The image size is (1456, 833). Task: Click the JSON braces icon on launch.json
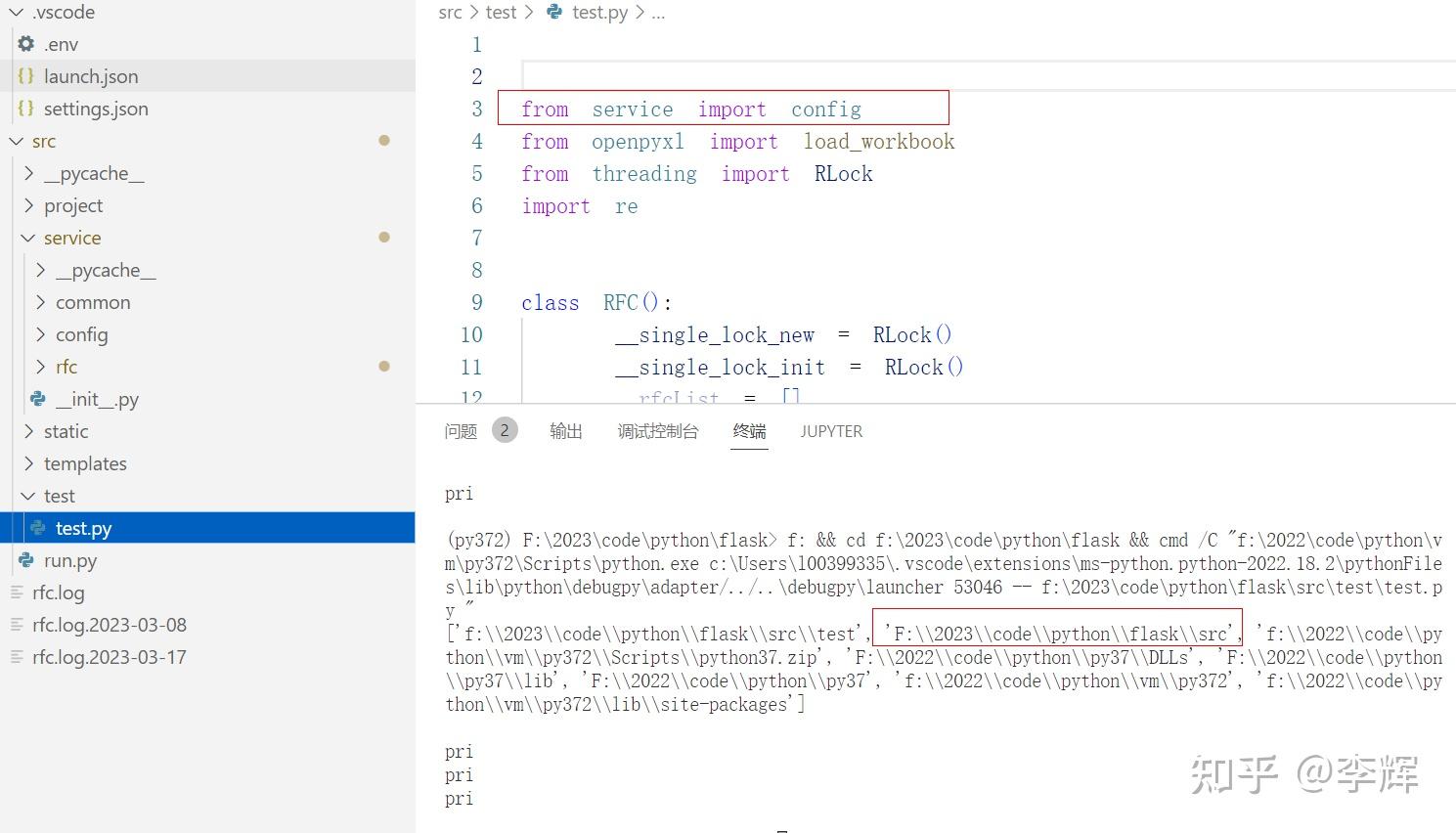(25, 75)
